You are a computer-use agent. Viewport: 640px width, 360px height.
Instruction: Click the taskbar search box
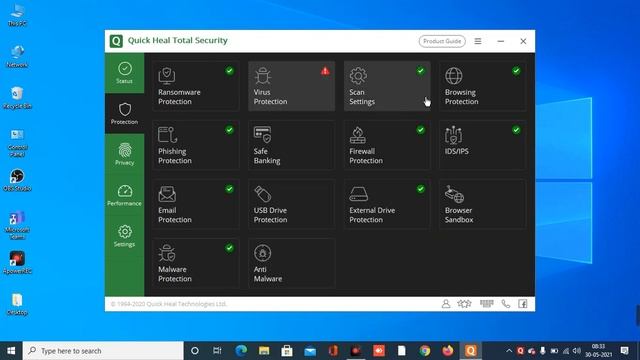pos(103,351)
